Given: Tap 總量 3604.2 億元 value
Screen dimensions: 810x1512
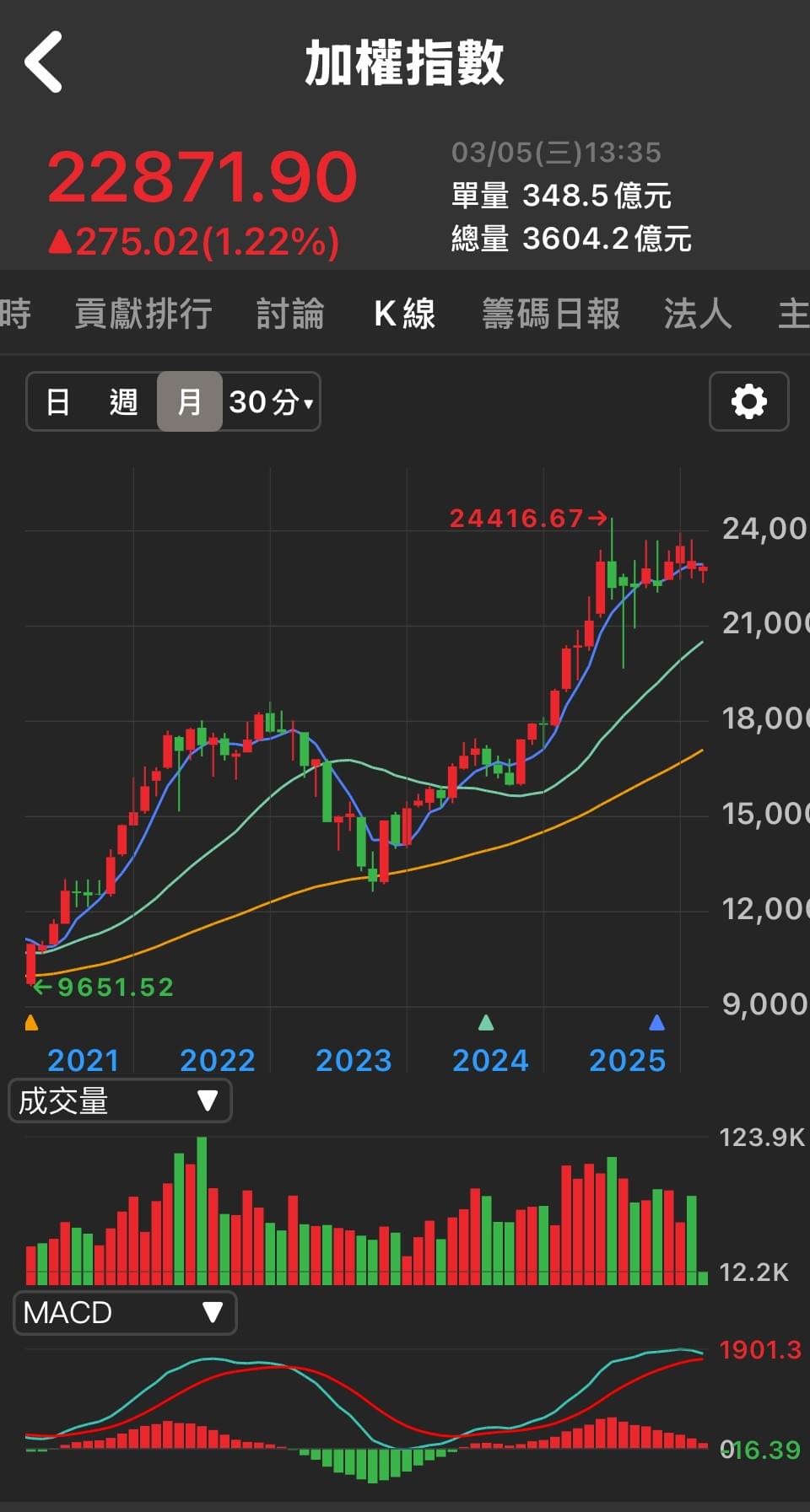Looking at the screenshot, I should 571,239.
